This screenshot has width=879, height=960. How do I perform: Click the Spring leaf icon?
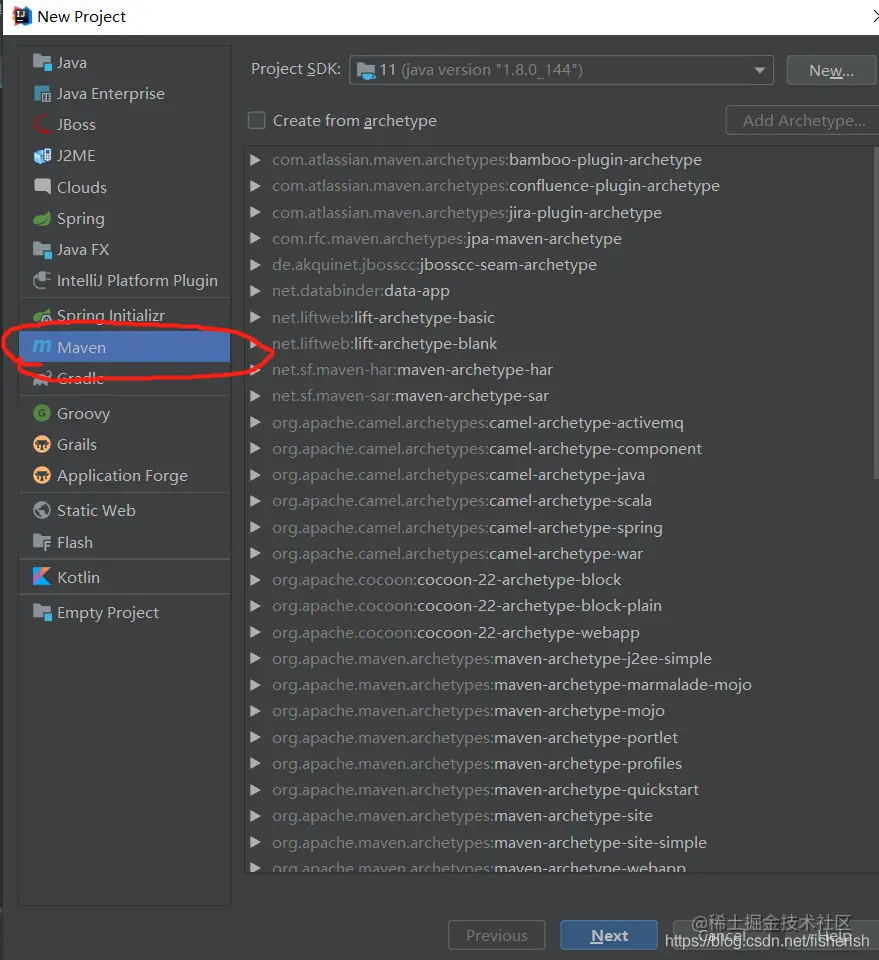click(x=42, y=219)
